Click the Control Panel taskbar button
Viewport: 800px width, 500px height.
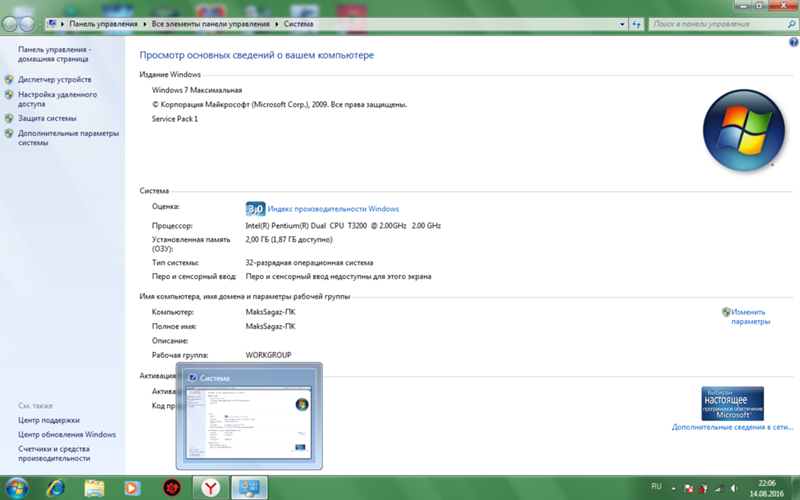[249, 488]
